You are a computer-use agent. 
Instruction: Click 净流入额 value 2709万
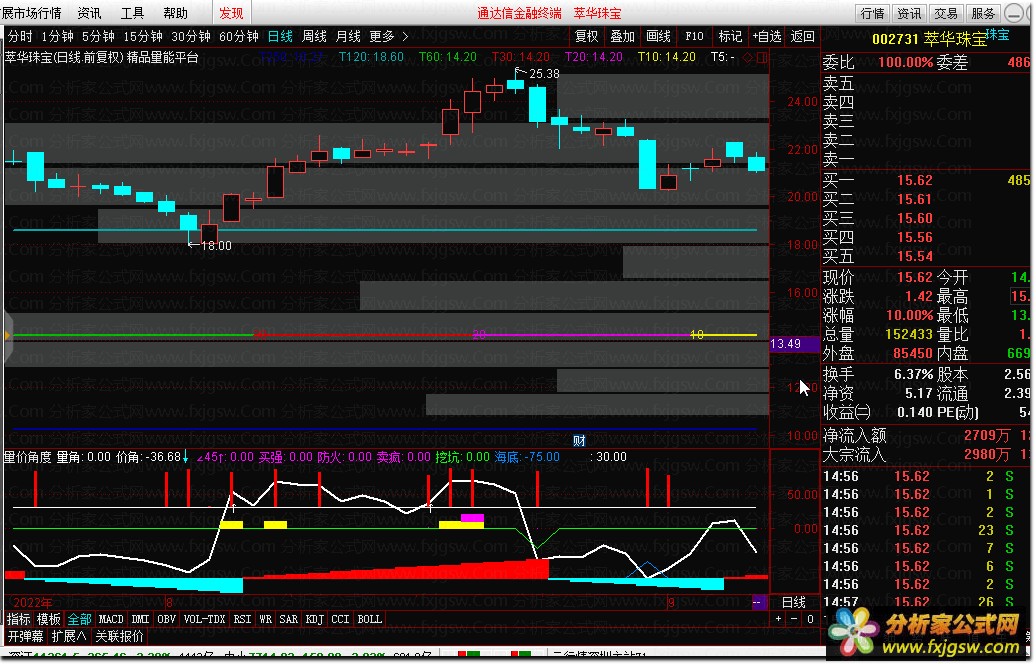pyautogui.click(x=986, y=435)
